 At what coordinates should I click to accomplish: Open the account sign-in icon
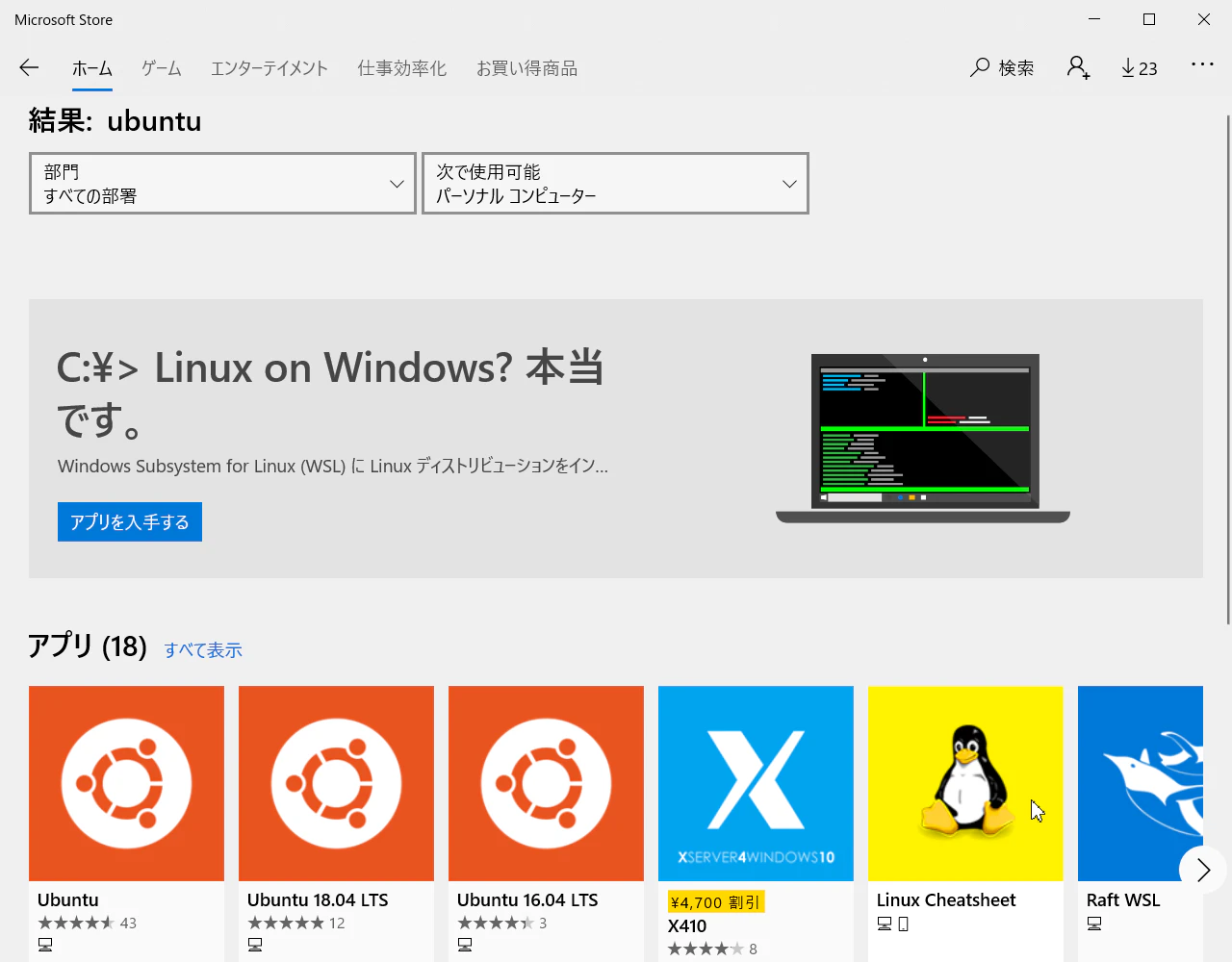point(1079,67)
